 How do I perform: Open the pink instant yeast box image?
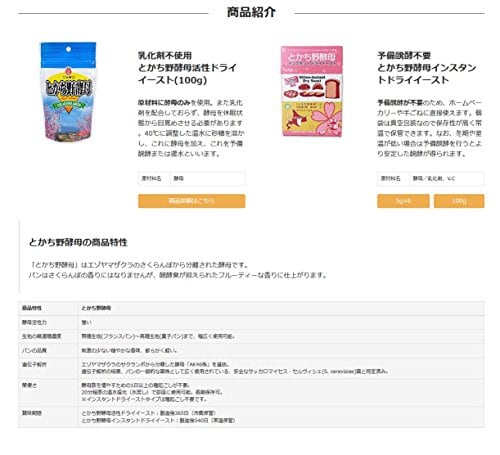pos(312,91)
